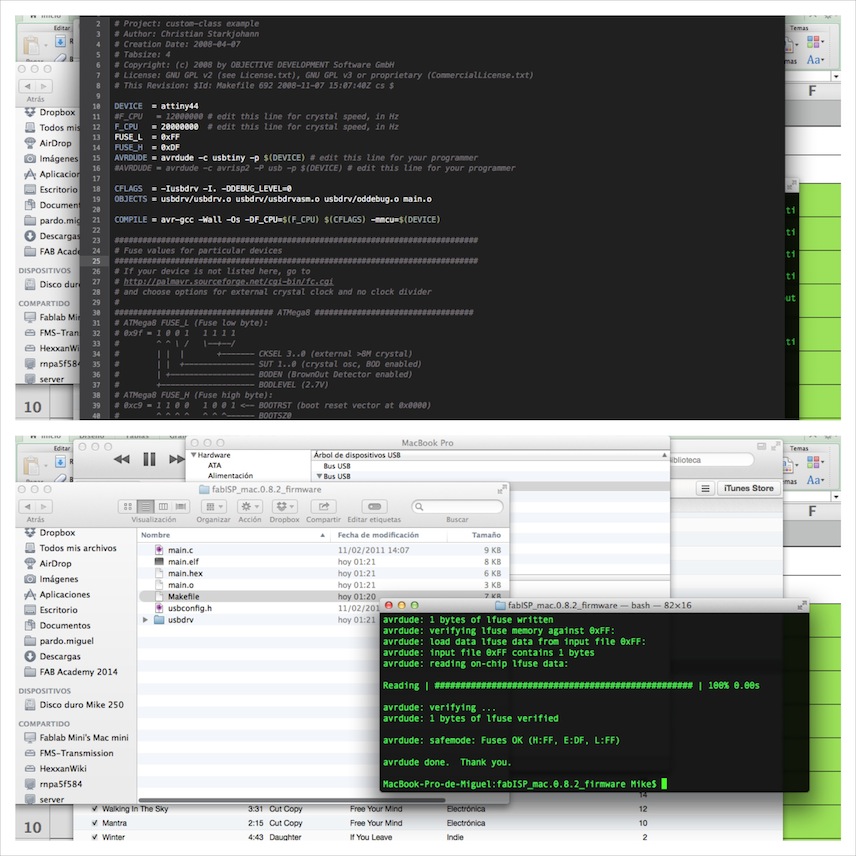This screenshot has height=856, width=856.
Task: Collapse the Hardware tree in MacBook Pro window
Action: click(x=193, y=455)
